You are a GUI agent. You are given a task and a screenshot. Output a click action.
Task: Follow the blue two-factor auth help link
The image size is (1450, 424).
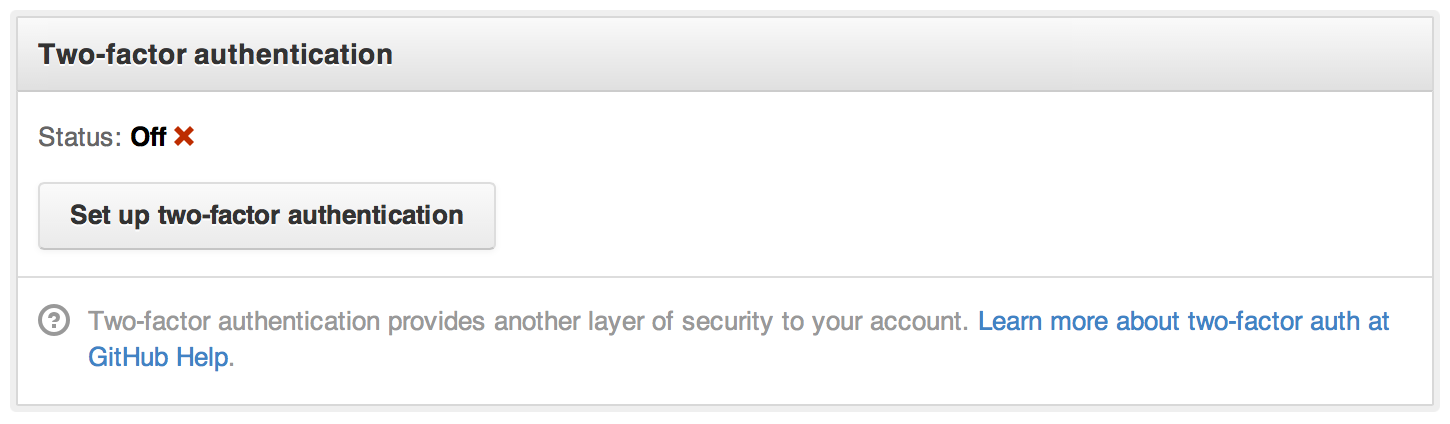pyautogui.click(x=1183, y=322)
